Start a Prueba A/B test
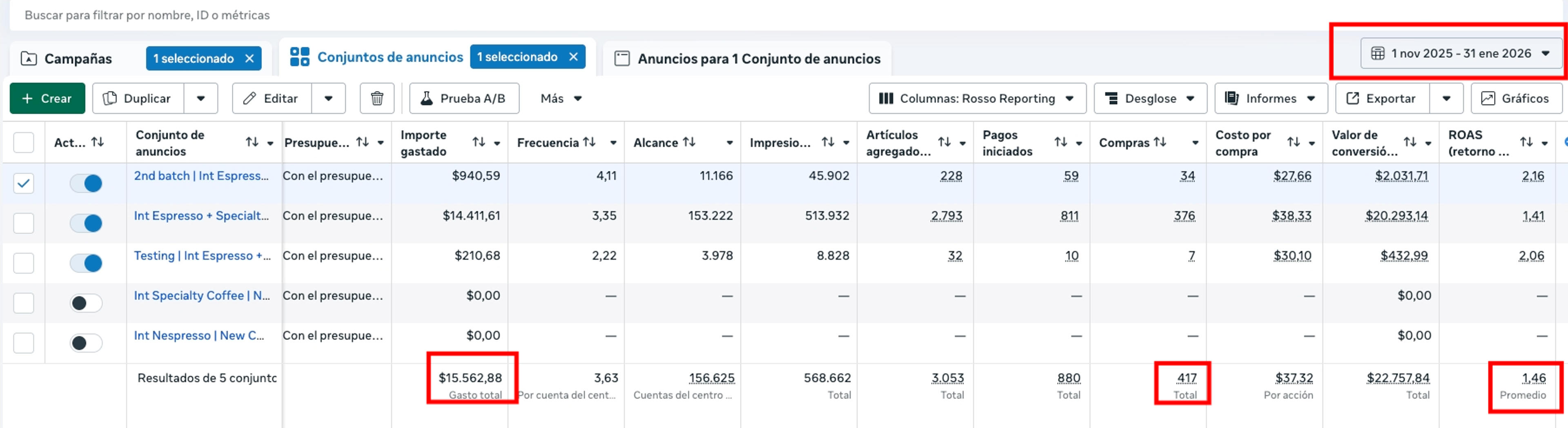Screen dimensions: 1568x428 pyautogui.click(x=464, y=98)
